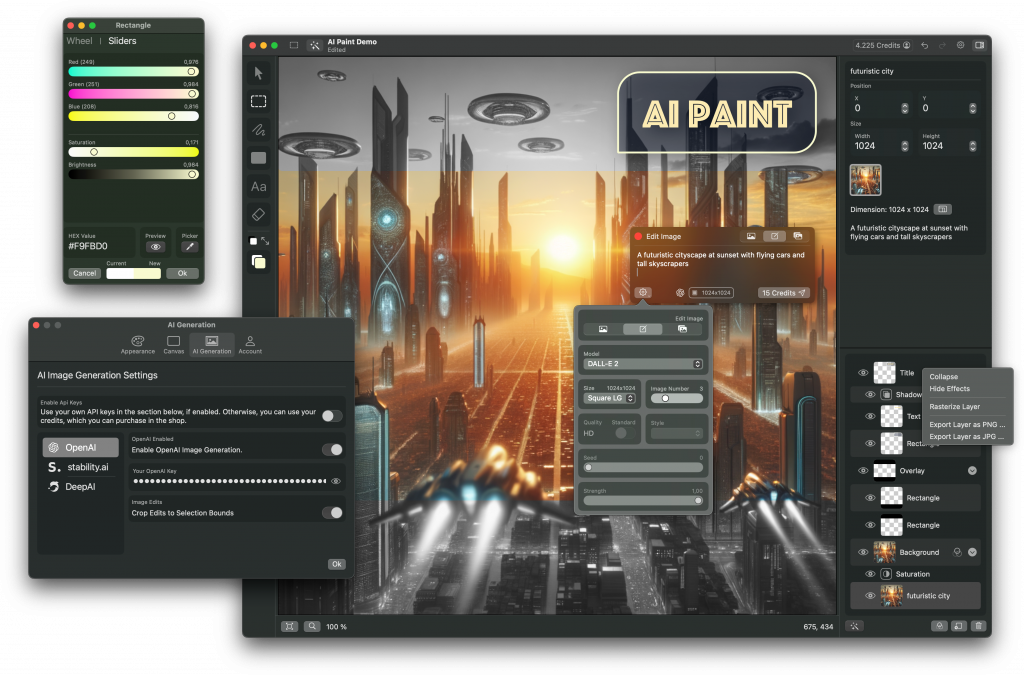
Task: Choose the Text tool (Aa)
Action: [x=259, y=187]
